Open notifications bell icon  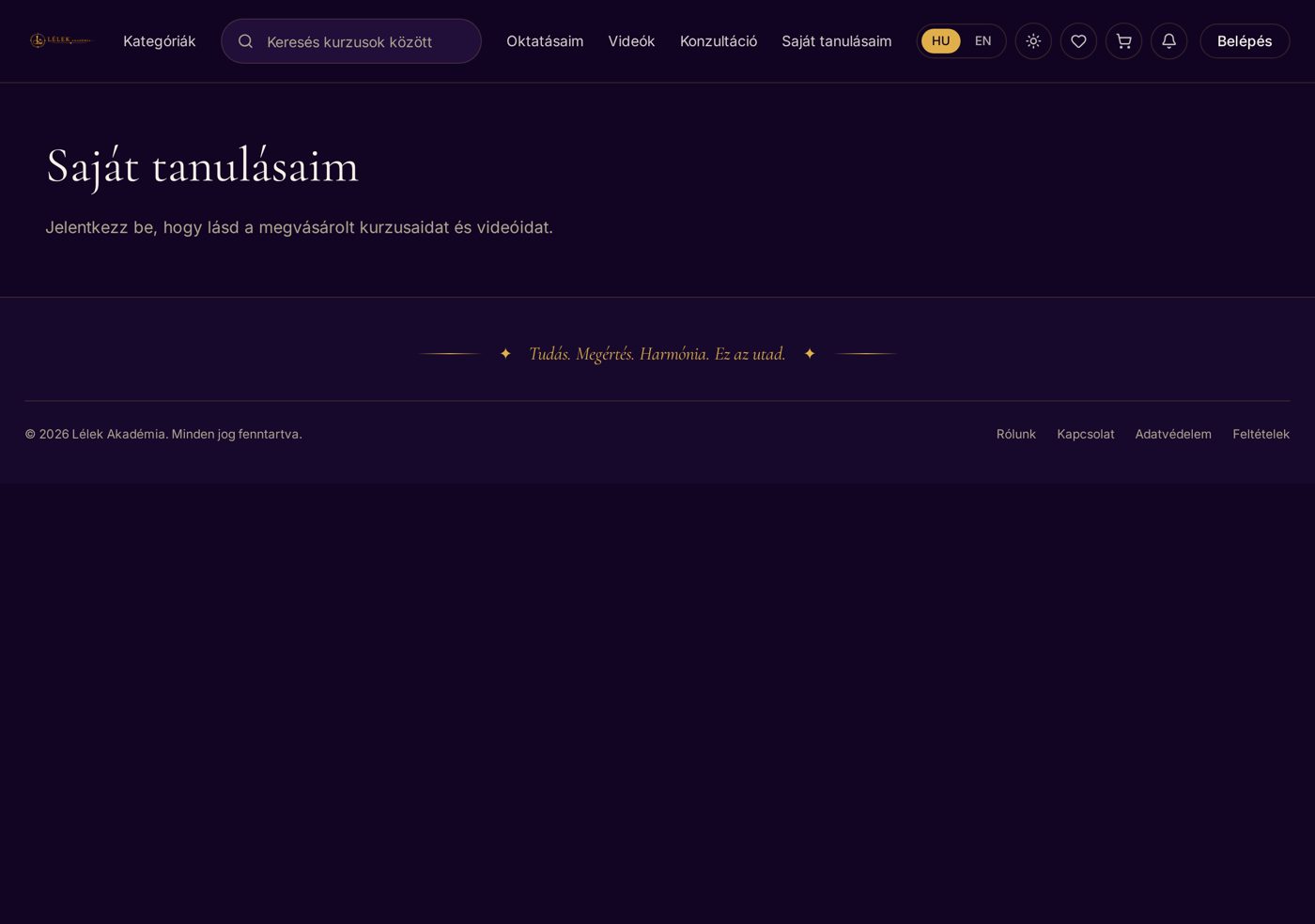click(1168, 41)
